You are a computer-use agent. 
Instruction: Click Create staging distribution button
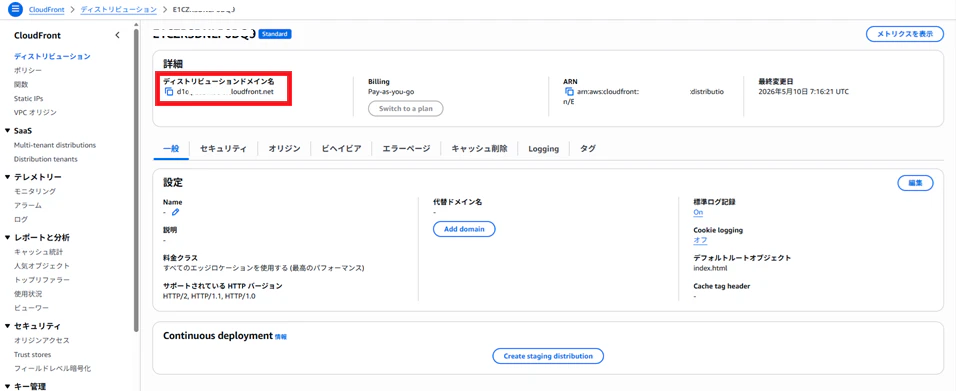pos(548,356)
